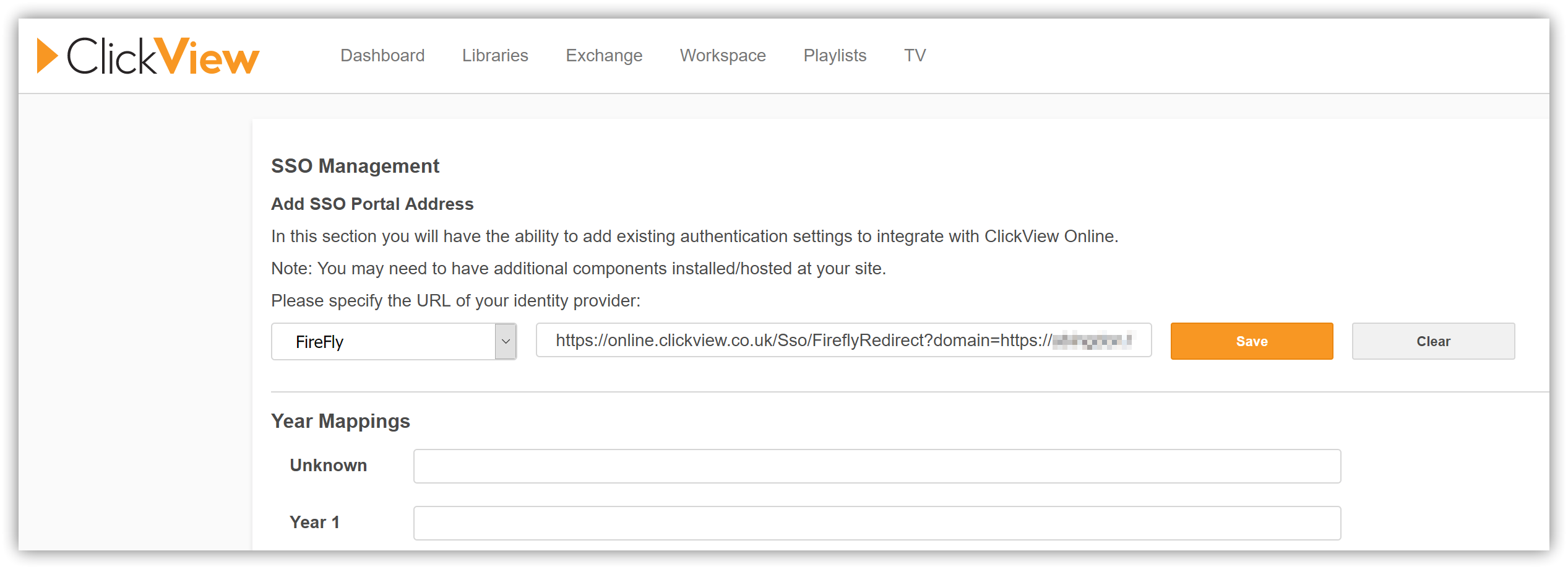
Task: Click the SSO Management heading
Action: [355, 166]
